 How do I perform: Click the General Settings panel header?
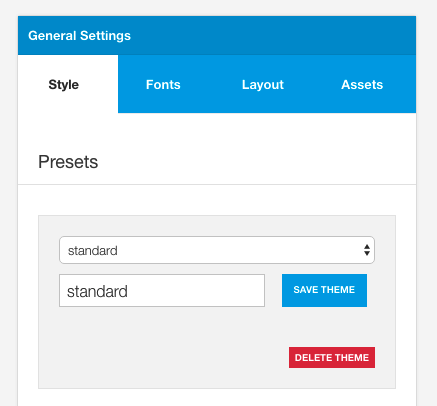(x=217, y=36)
